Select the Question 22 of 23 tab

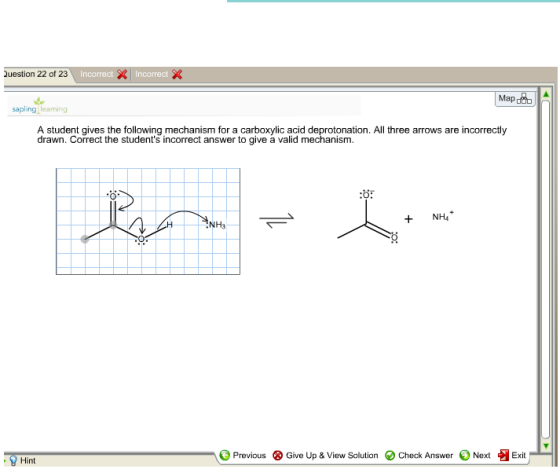pyautogui.click(x=36, y=74)
